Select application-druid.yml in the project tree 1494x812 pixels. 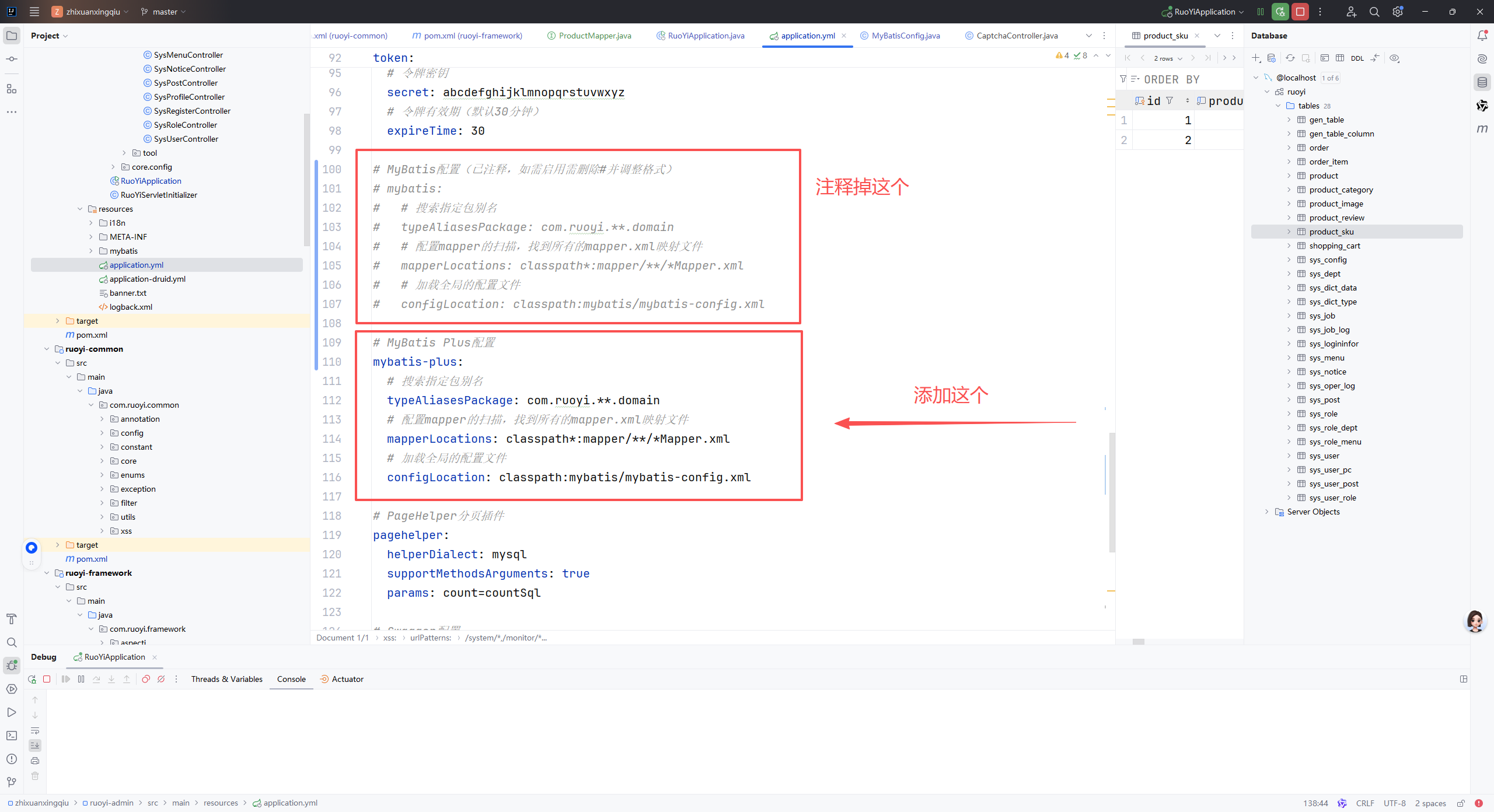tap(147, 279)
